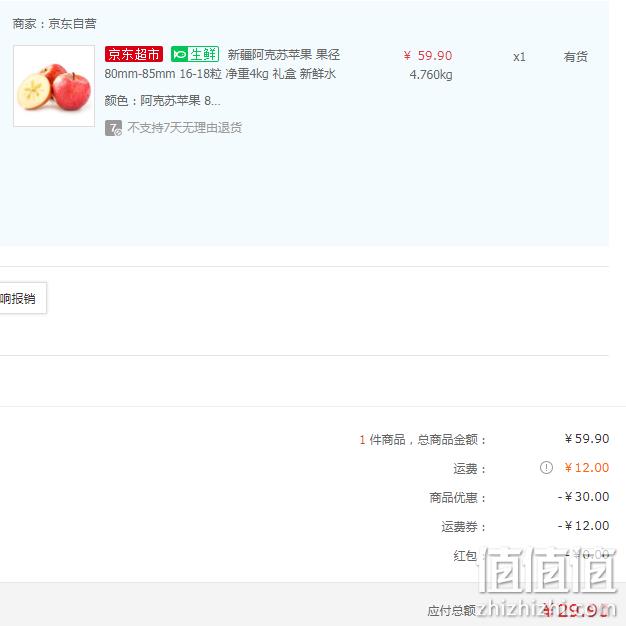Click the 应付总额 total payable label
Viewport: 626px width, 626px height.
click(x=452, y=610)
